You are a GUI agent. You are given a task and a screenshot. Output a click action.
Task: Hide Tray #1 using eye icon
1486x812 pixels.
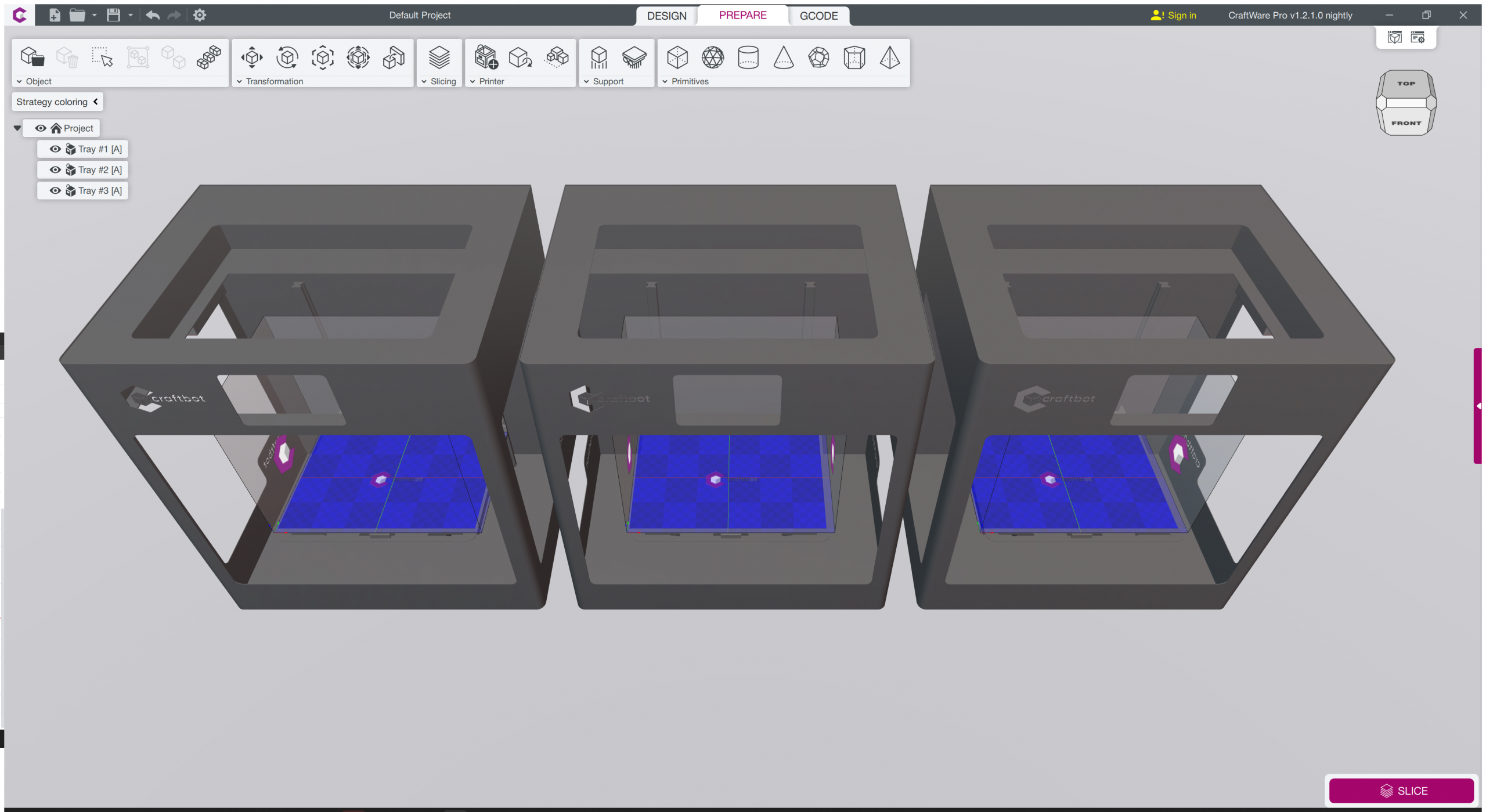pyautogui.click(x=55, y=149)
